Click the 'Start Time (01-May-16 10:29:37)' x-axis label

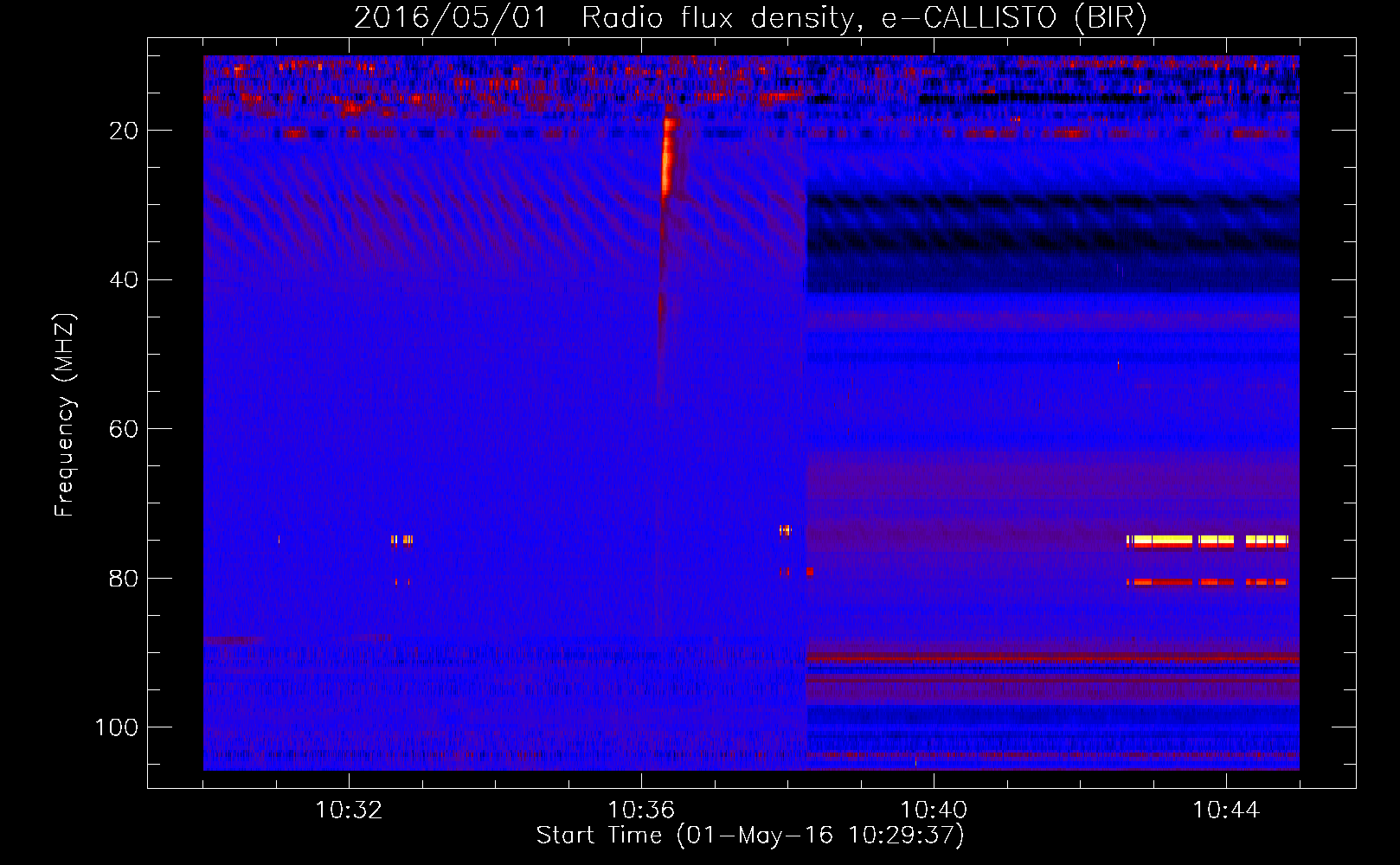tap(750, 836)
